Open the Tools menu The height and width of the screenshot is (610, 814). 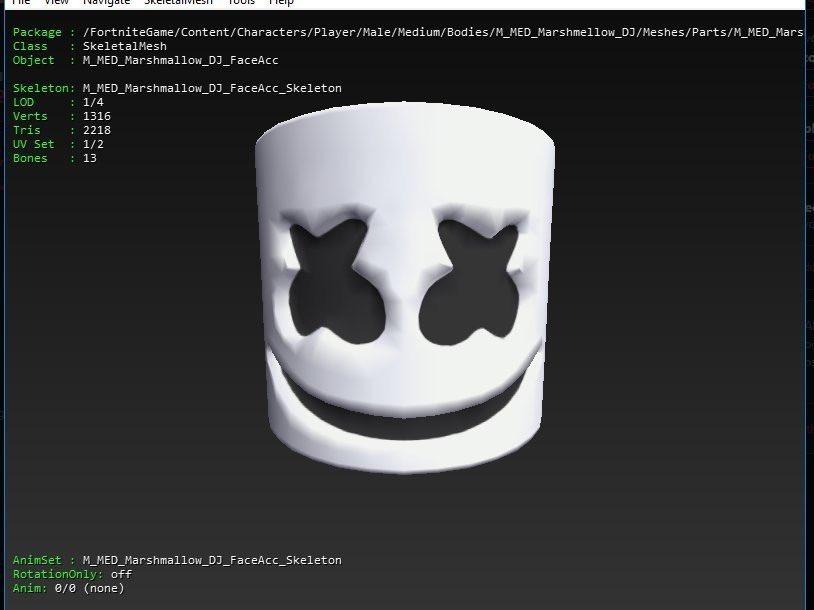[x=241, y=3]
